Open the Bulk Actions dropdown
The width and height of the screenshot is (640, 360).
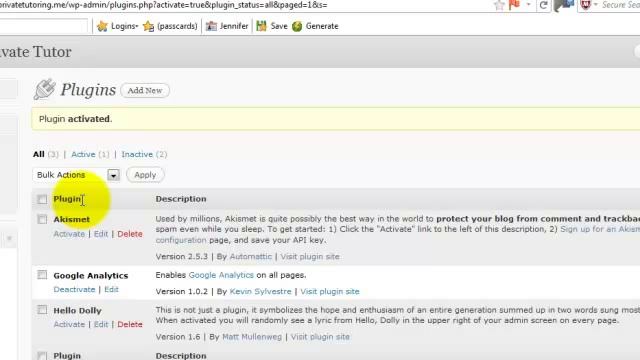(x=76, y=175)
